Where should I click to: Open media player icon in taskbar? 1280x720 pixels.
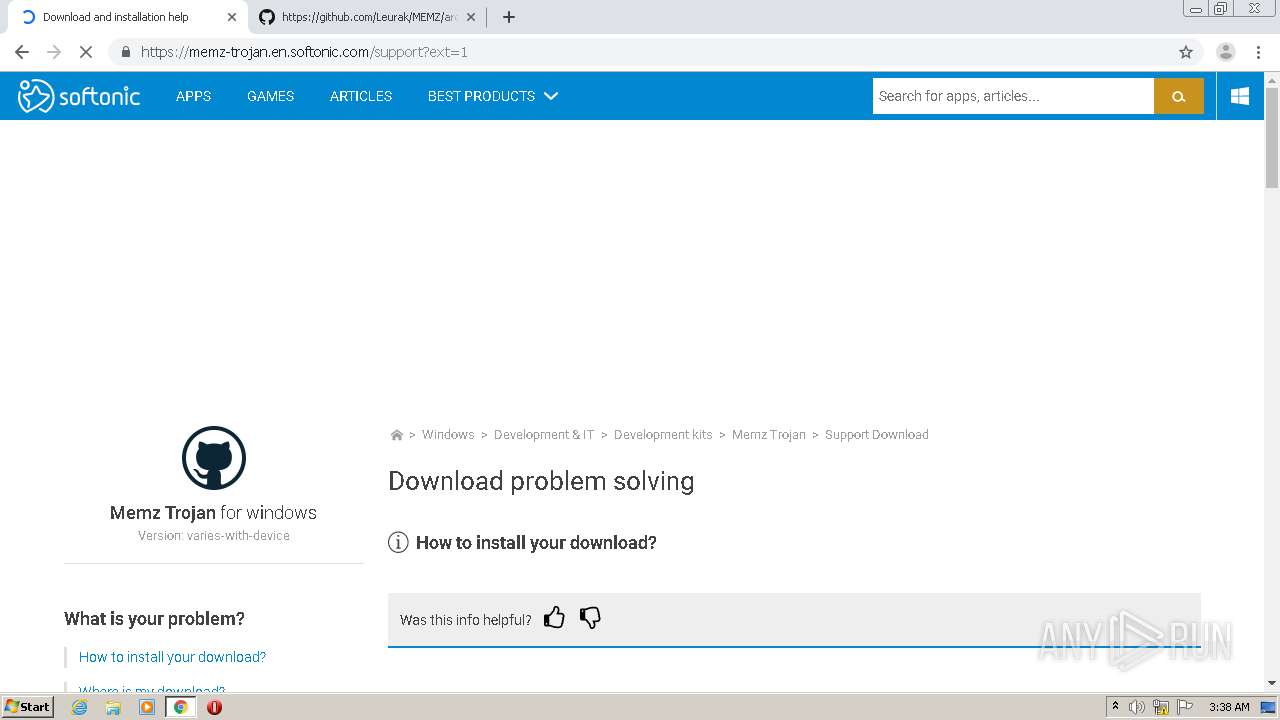pyautogui.click(x=147, y=707)
